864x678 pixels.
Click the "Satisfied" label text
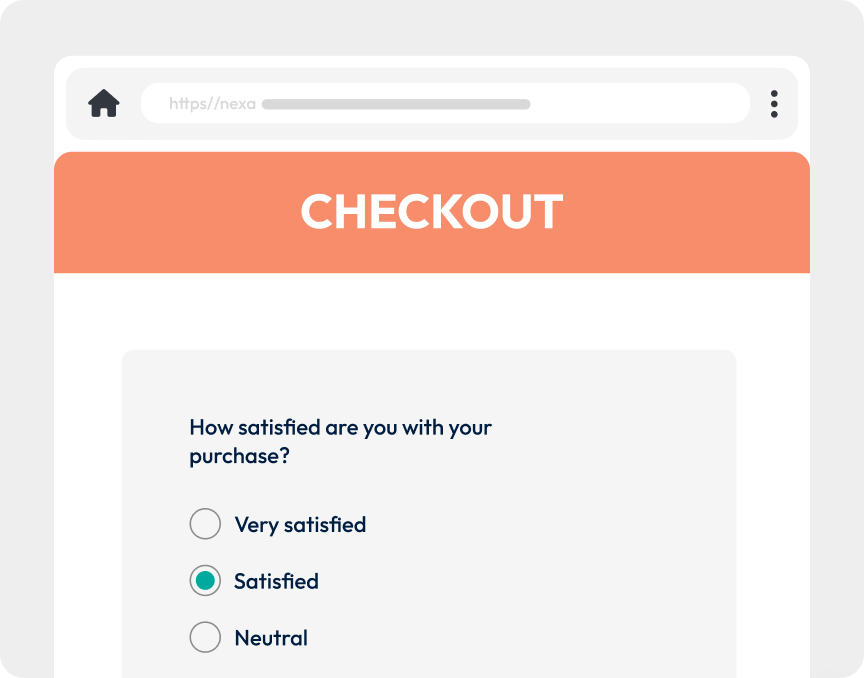click(276, 581)
